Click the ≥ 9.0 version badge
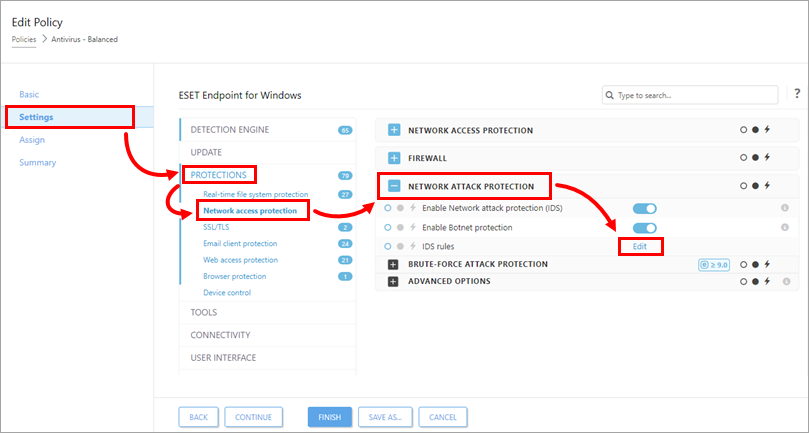The width and height of the screenshot is (809, 433). (714, 265)
